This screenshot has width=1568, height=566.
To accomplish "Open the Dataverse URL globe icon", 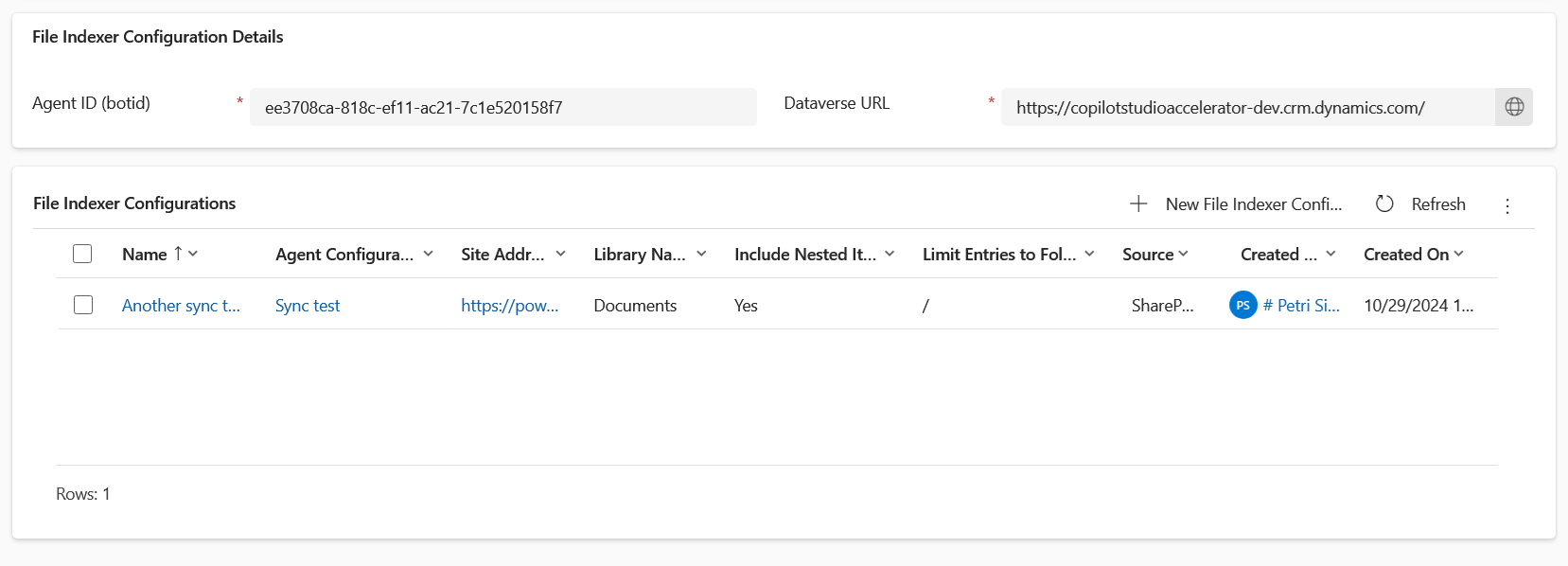I will tap(1514, 107).
